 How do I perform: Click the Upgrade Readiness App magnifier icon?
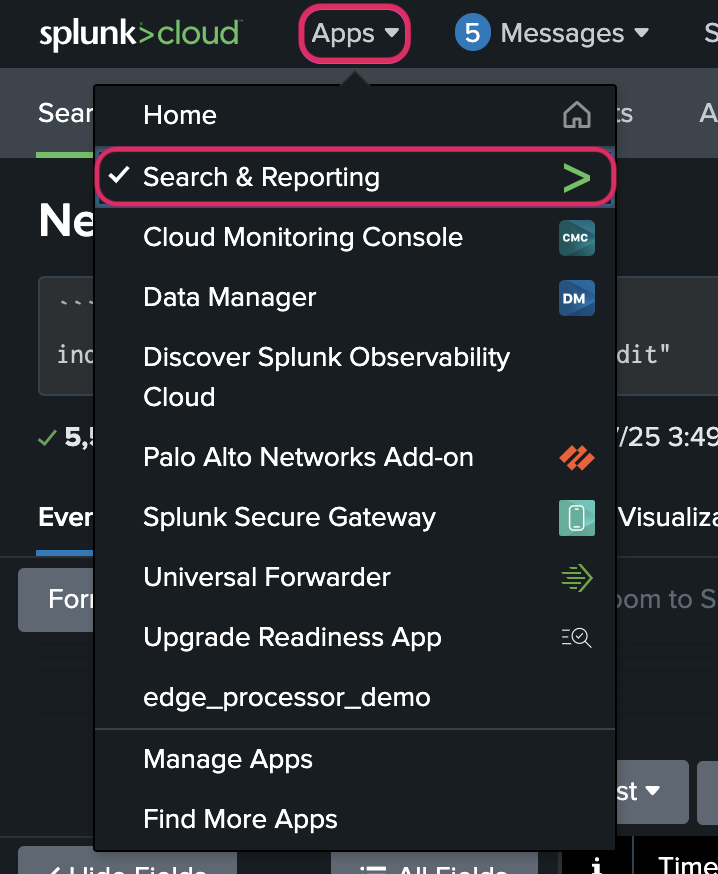click(x=576, y=638)
